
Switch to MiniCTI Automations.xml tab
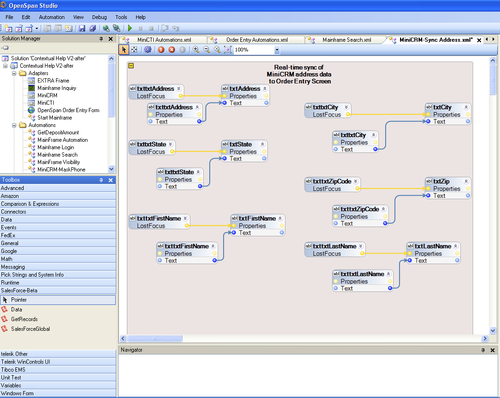tap(164, 40)
